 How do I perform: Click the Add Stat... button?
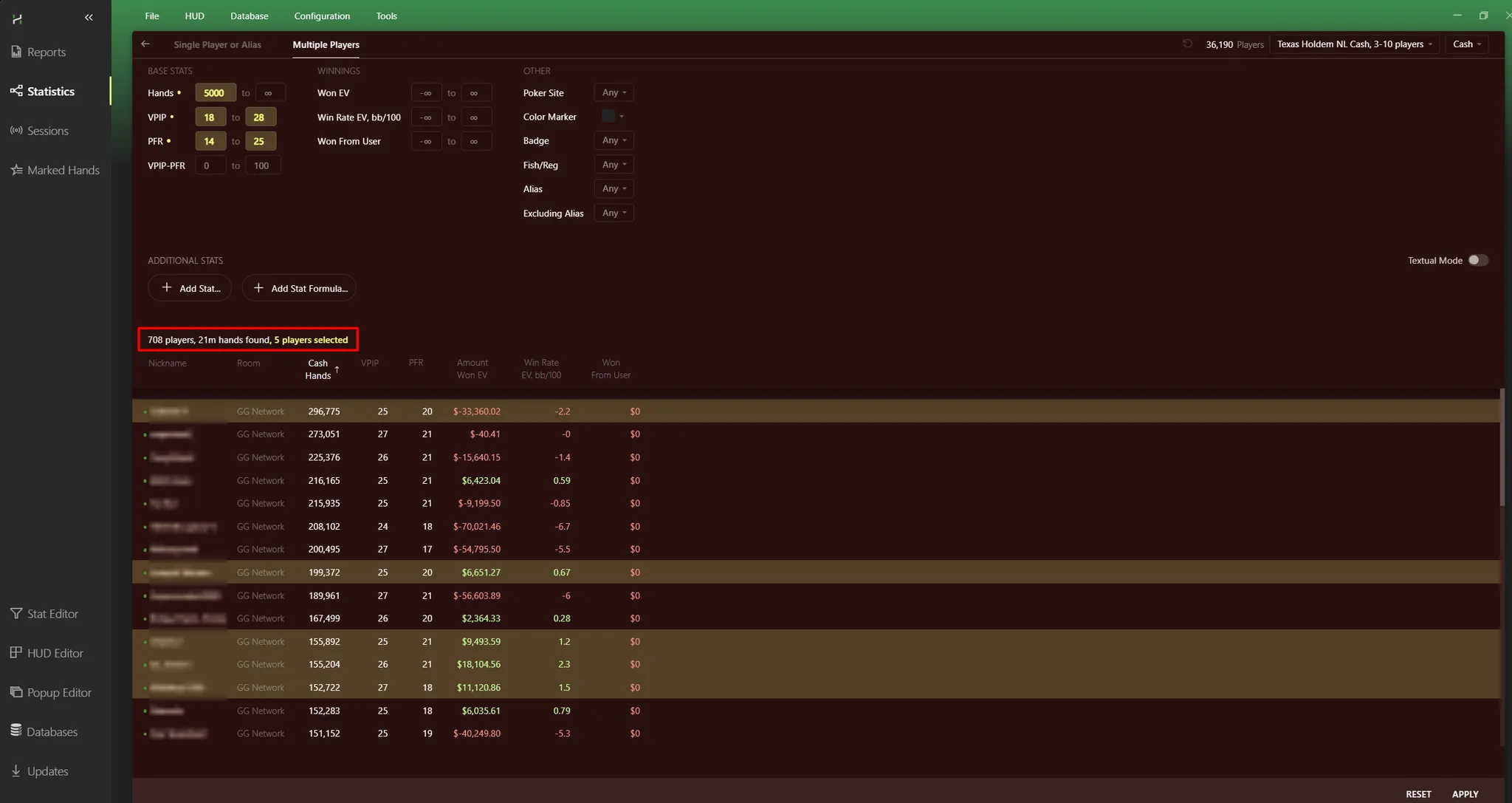point(190,288)
